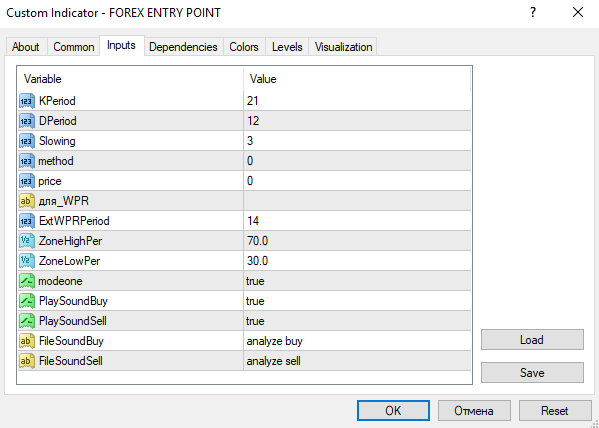
Task: Click the для_WPR variable name
Action: (63, 201)
